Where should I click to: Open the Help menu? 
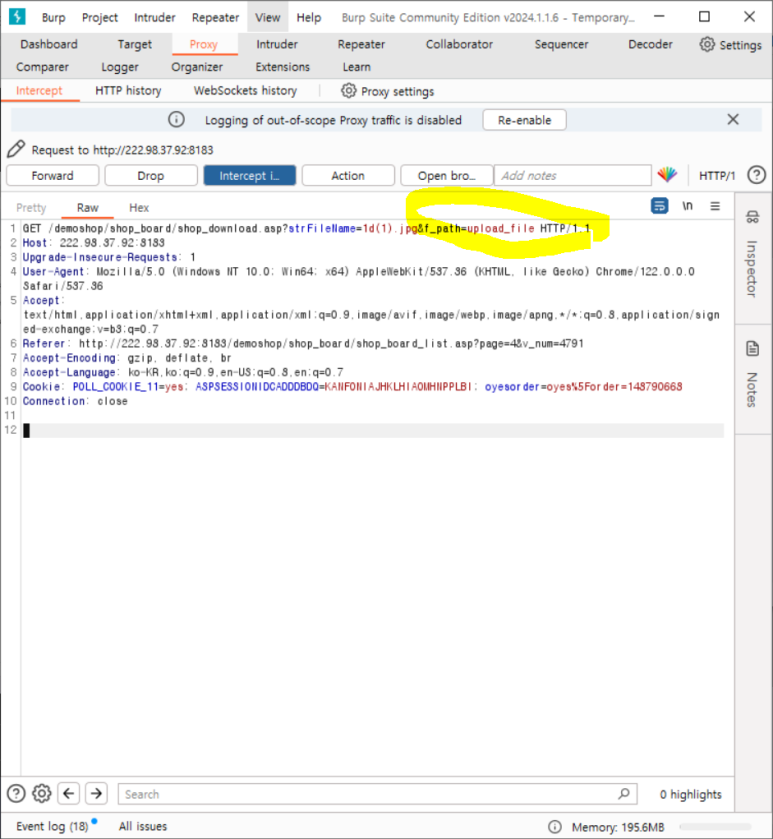click(x=309, y=18)
